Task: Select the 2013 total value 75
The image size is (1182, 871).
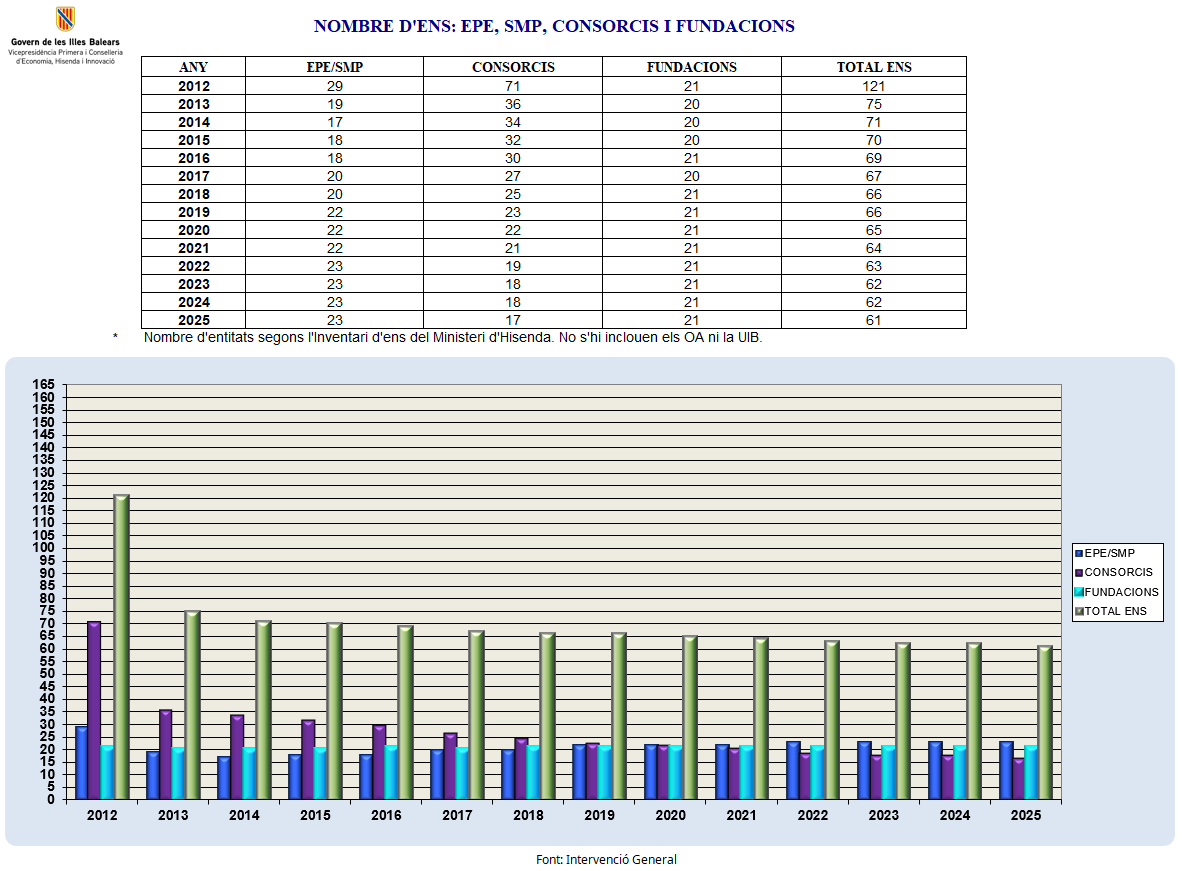Action: (x=874, y=104)
